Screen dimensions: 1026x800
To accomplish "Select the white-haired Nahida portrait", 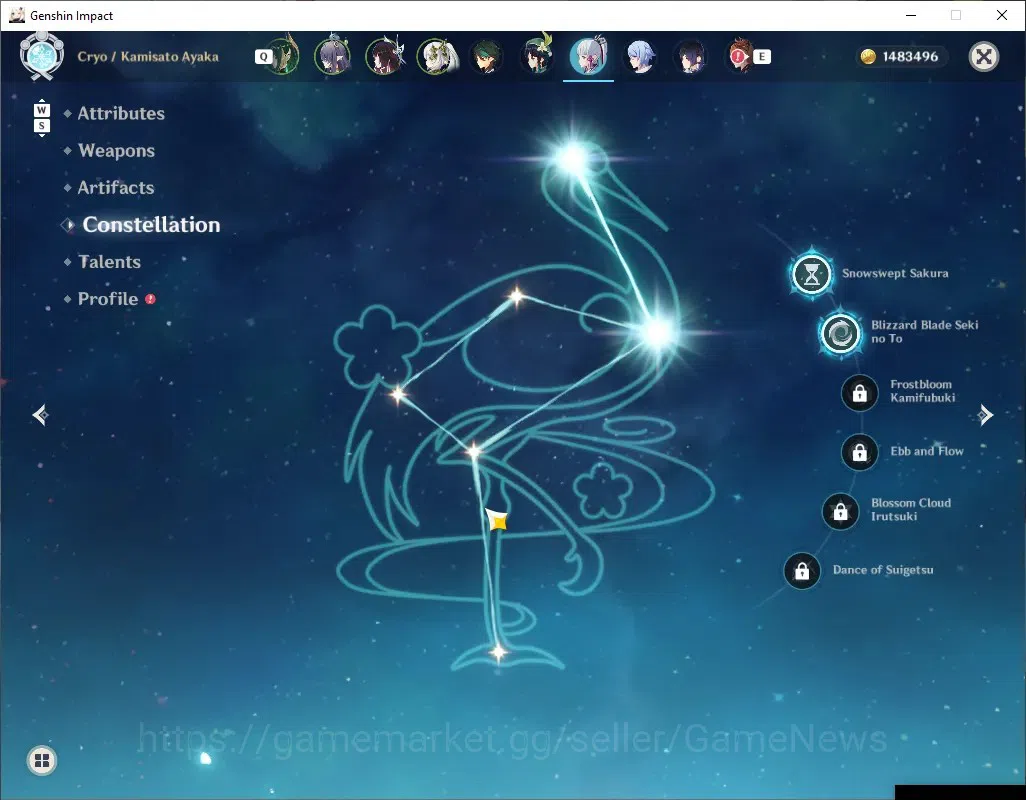I will pyautogui.click(x=437, y=56).
